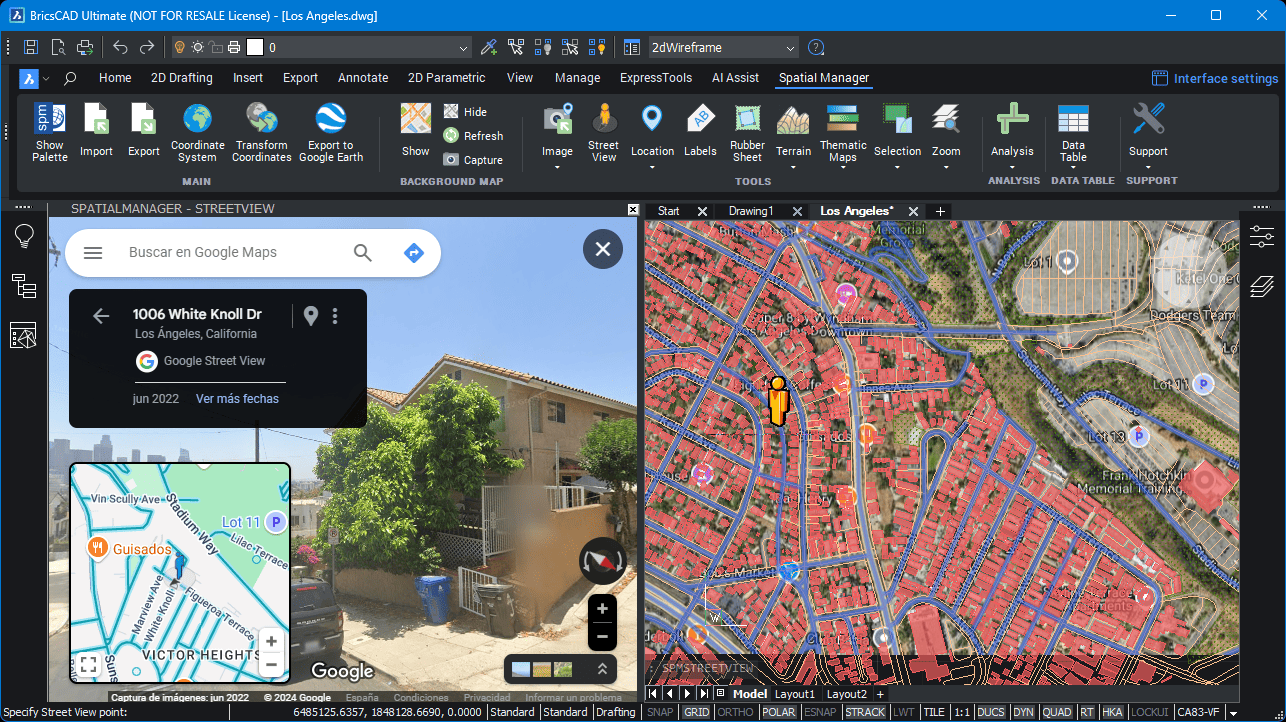The height and width of the screenshot is (722, 1286).
Task: Close the Street View panorama with the X button
Action: 603,249
